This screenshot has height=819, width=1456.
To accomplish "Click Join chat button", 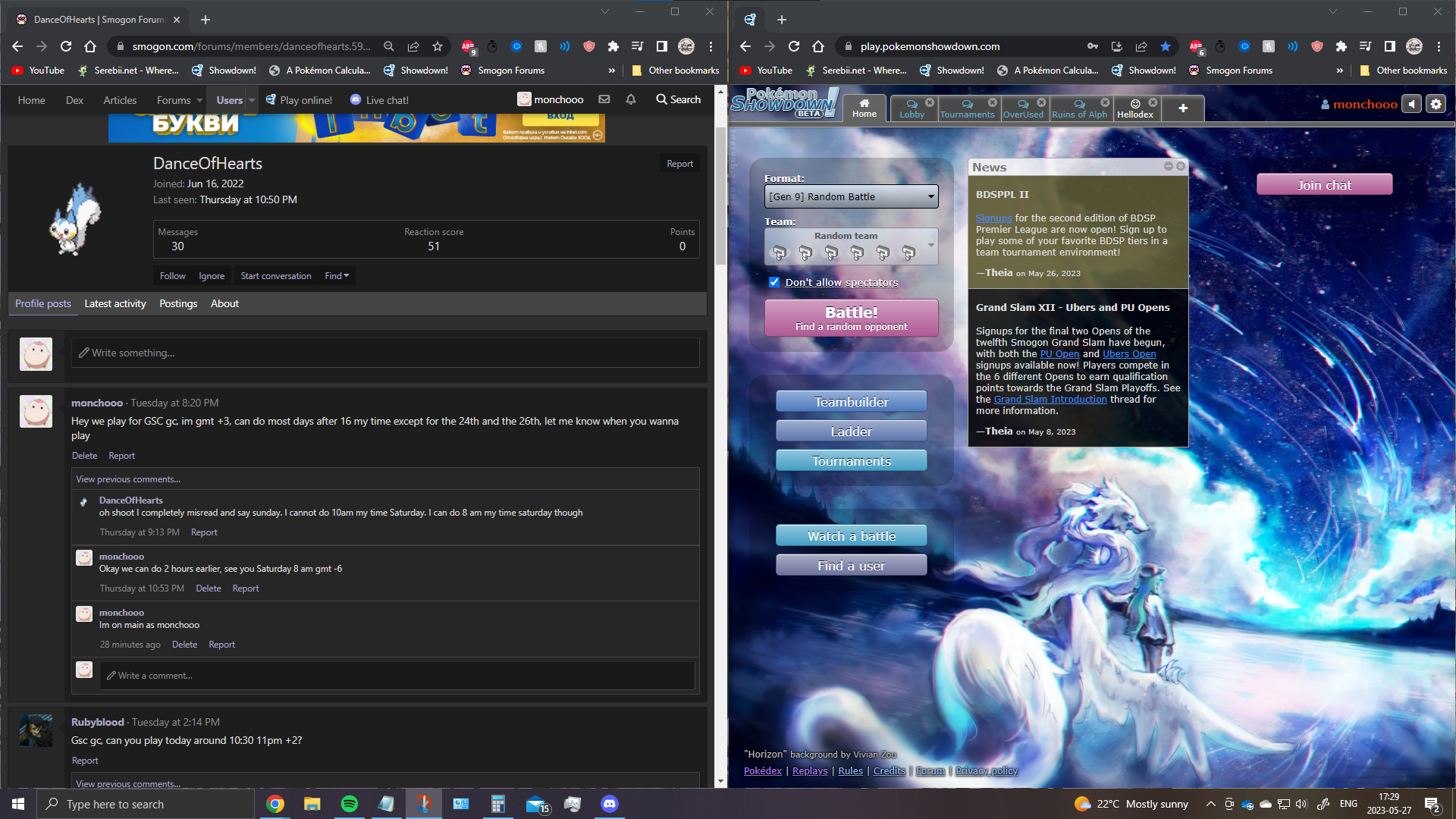I will tap(1324, 185).
